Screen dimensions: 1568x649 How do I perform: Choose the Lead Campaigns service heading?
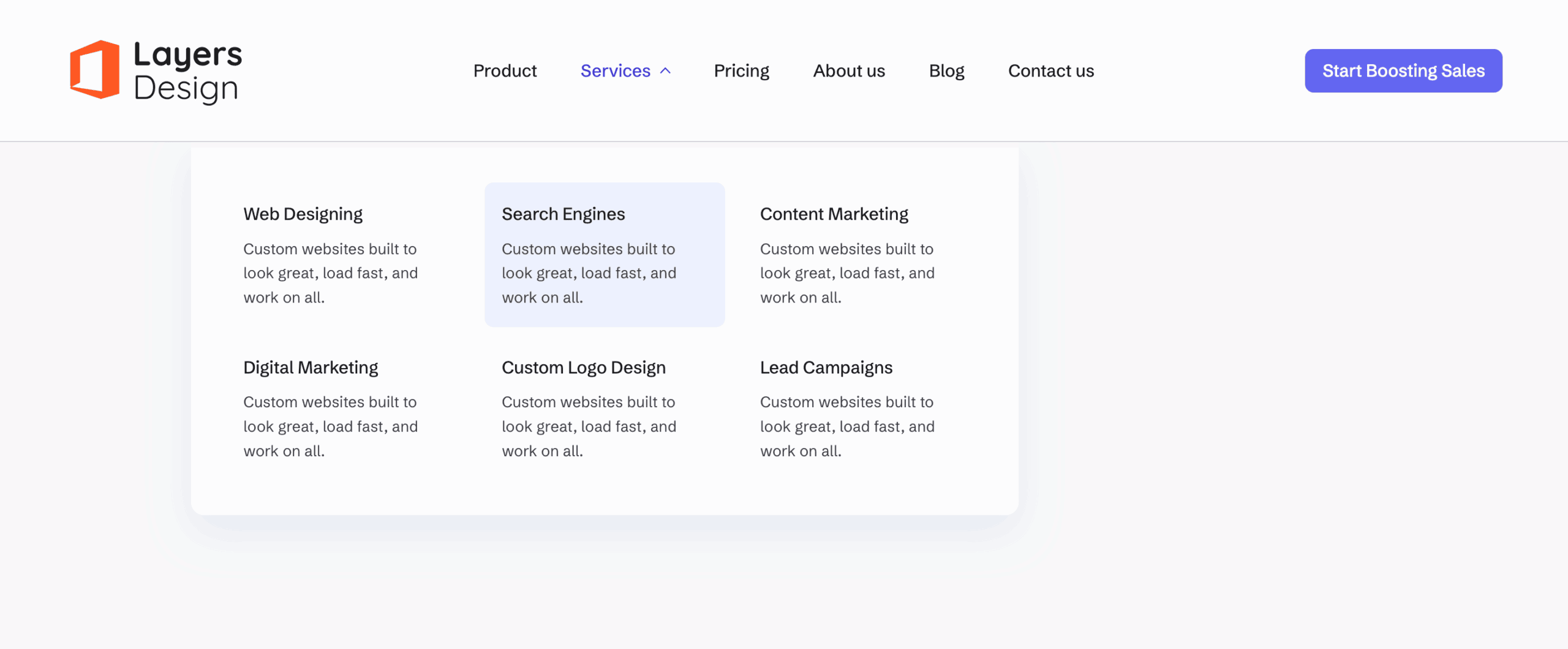(826, 367)
